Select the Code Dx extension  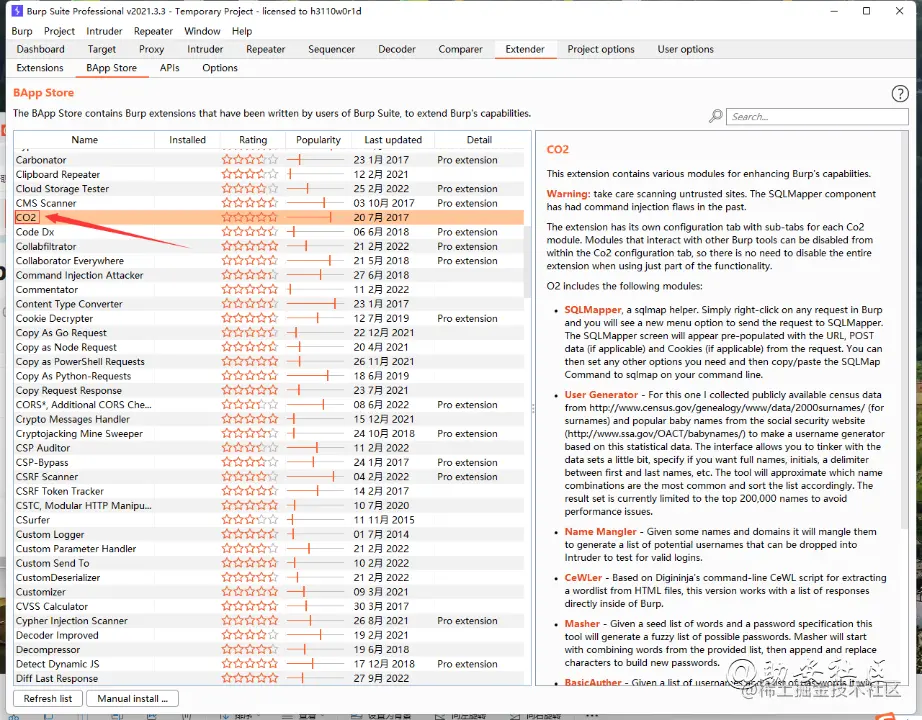pyautogui.click(x=269, y=232)
